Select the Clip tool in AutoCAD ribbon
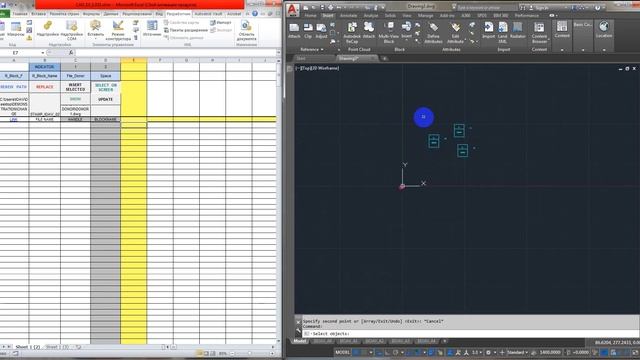The height and width of the screenshot is (360, 640). click(308, 31)
